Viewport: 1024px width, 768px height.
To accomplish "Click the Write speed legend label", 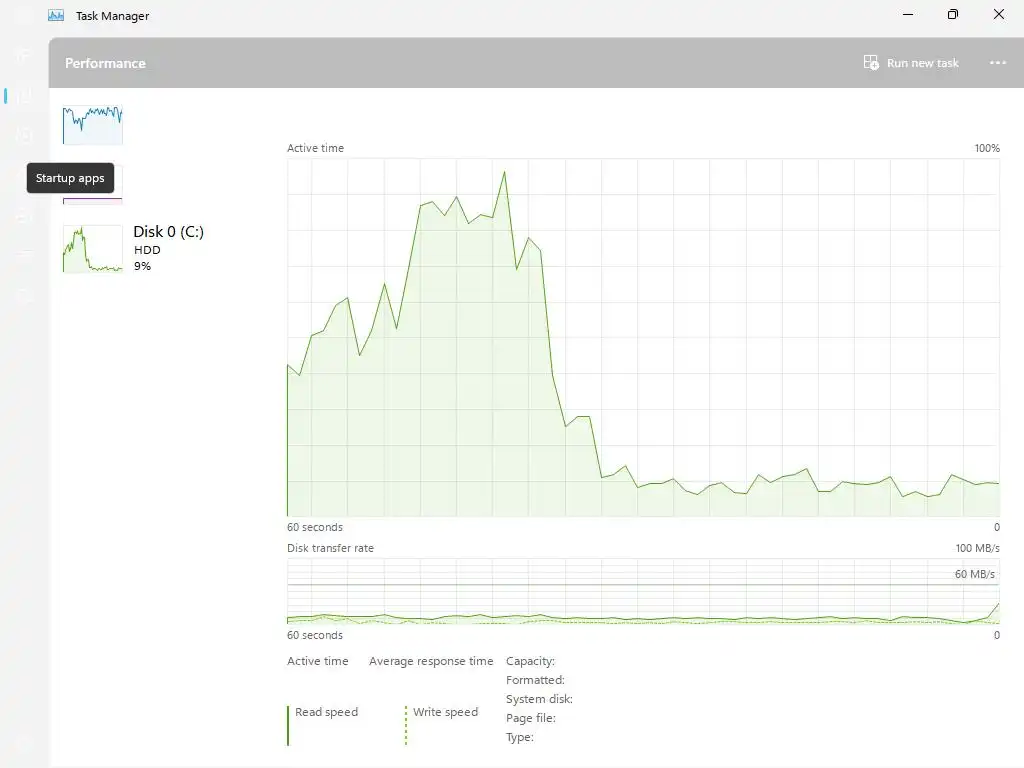I will click(x=445, y=712).
